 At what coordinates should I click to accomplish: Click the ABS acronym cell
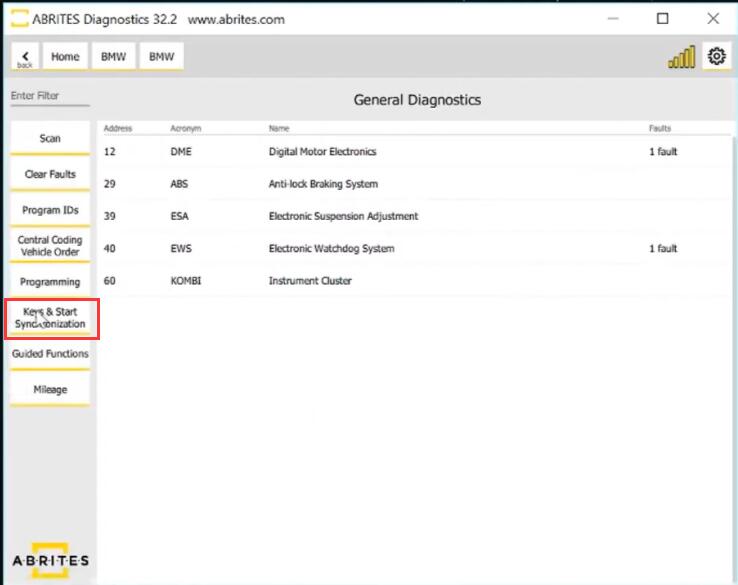coord(179,184)
